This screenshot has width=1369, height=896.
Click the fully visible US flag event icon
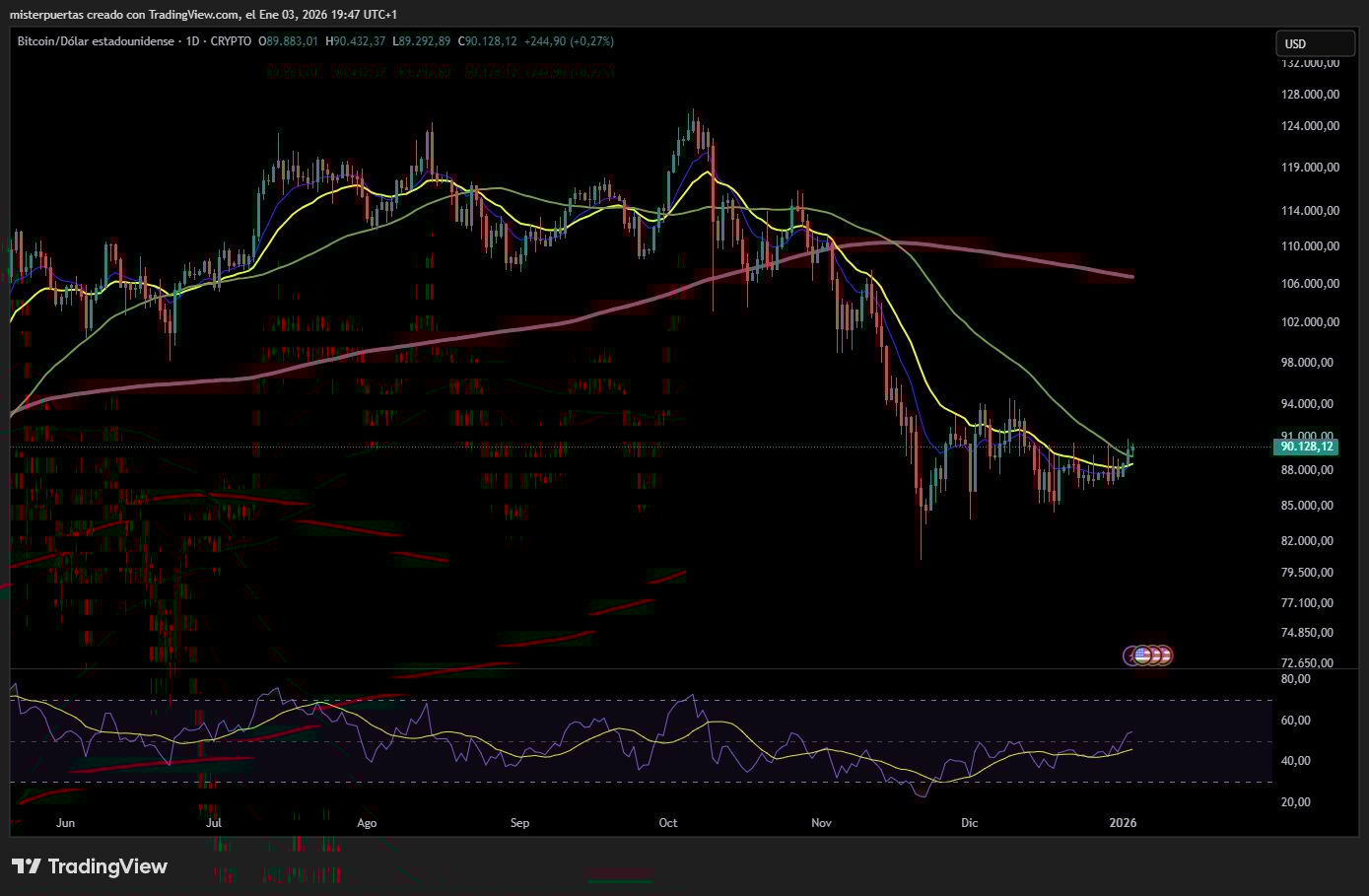pyautogui.click(x=1143, y=655)
